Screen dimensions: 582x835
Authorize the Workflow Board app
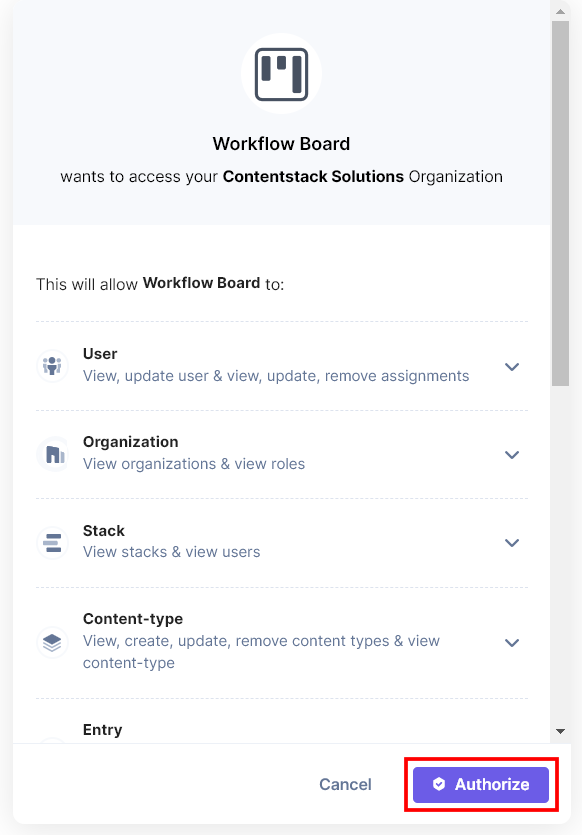[481, 784]
